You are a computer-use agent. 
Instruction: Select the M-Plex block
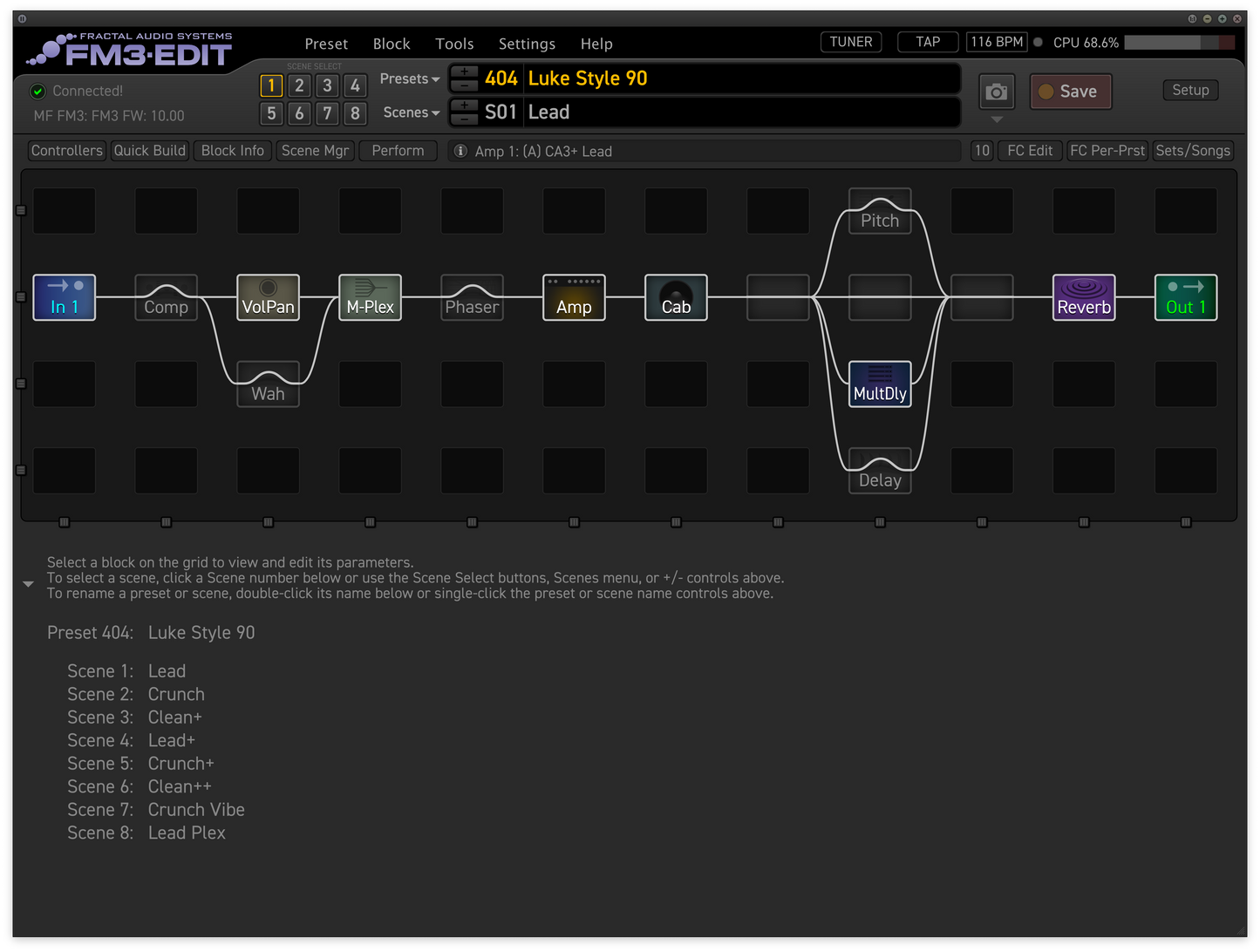[370, 297]
